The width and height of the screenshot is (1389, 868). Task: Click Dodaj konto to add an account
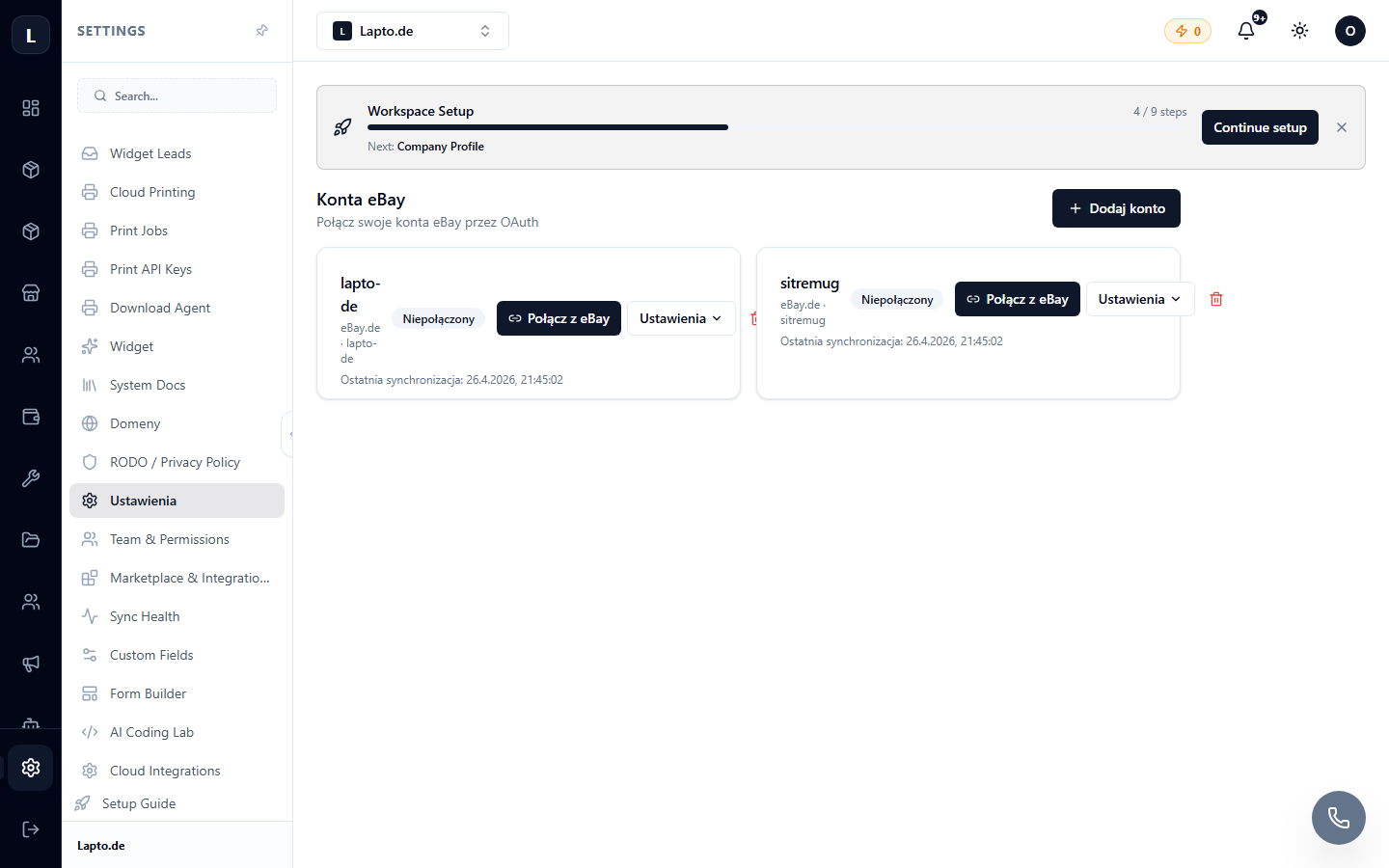[1116, 208]
